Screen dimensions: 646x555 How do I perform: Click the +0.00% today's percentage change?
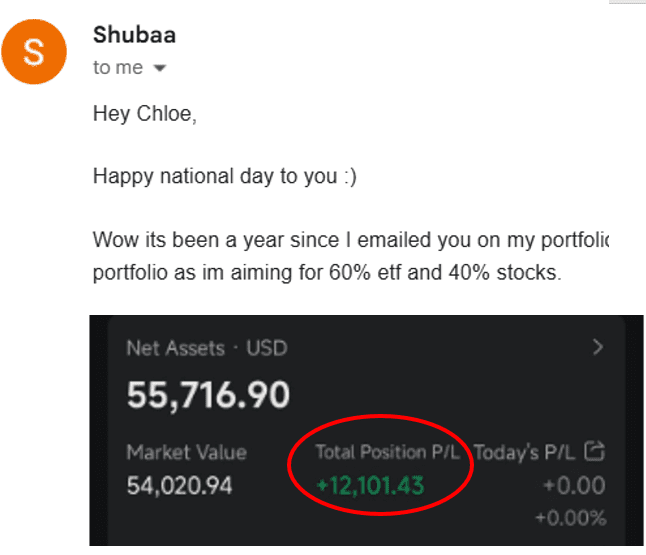pos(569,517)
